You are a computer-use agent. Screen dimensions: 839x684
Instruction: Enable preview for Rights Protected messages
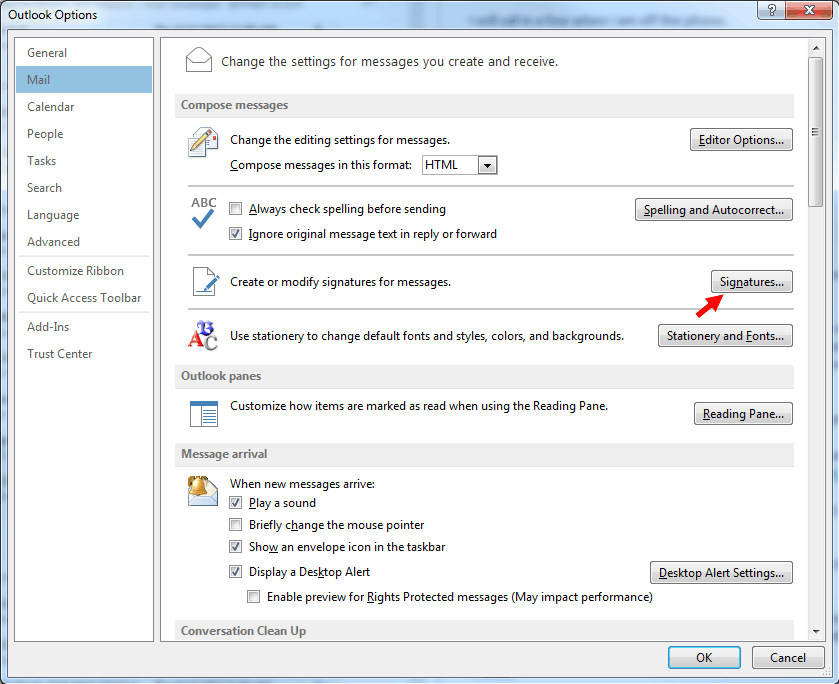point(254,597)
